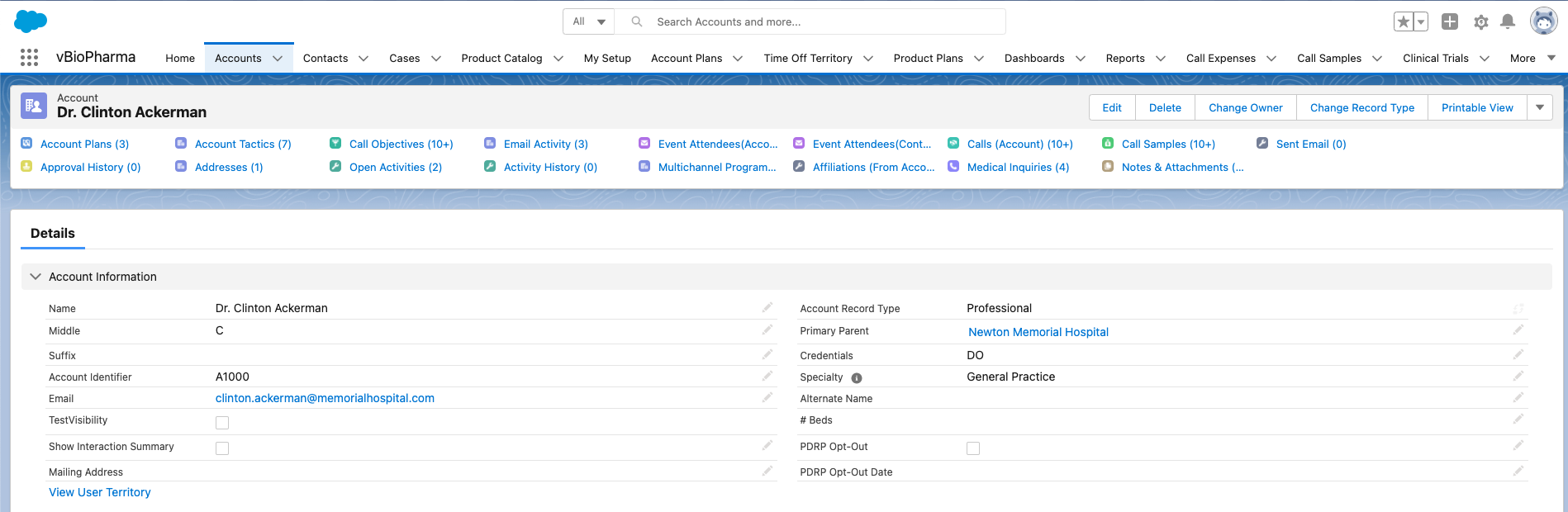1568x512 pixels.
Task: Check the Show Interaction Summary checkbox
Action: [x=222, y=448]
